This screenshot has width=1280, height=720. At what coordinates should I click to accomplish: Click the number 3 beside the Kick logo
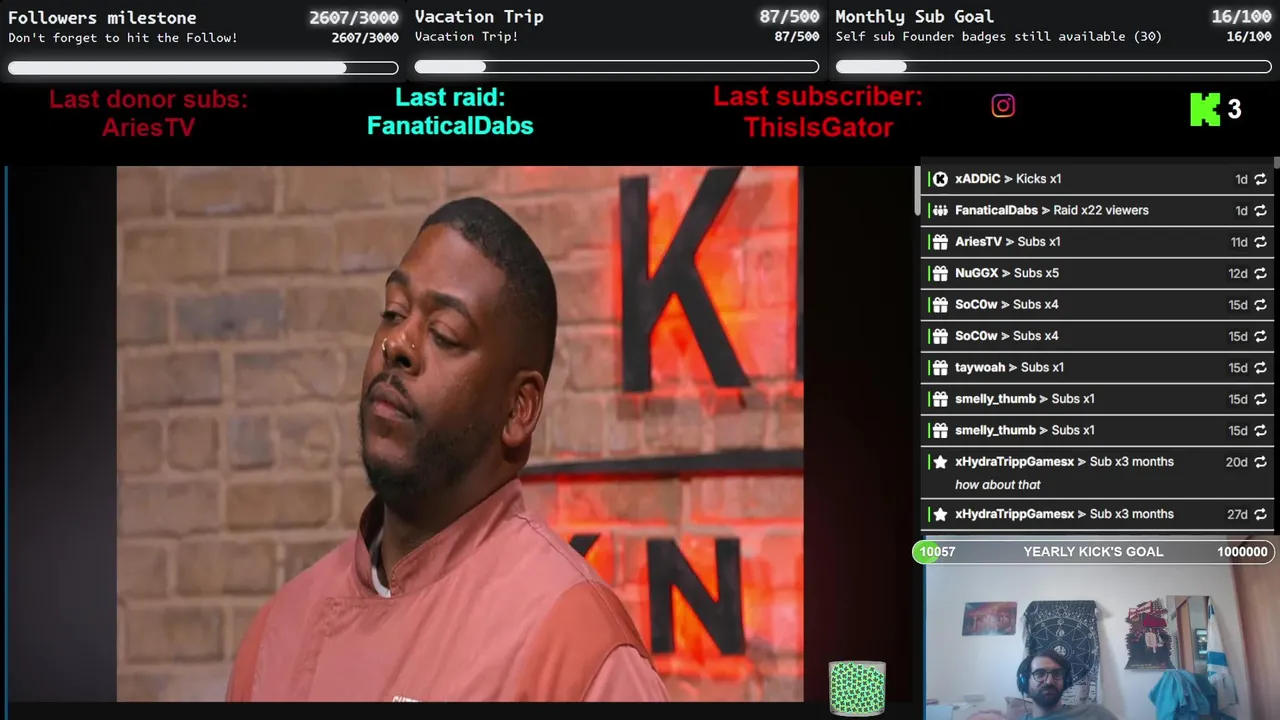[1234, 110]
